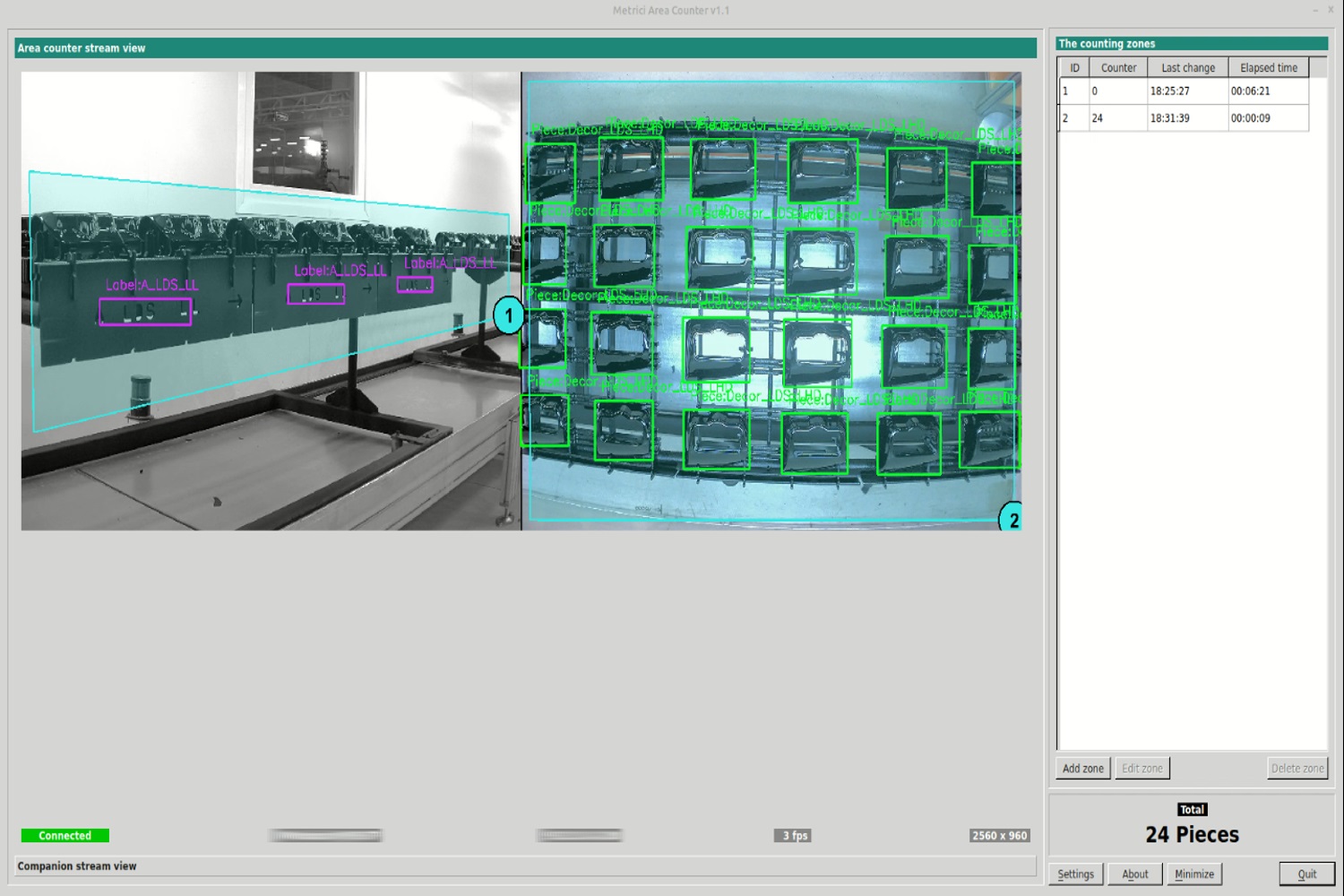
Task: Click the Elapsed time column header
Action: tap(1268, 67)
